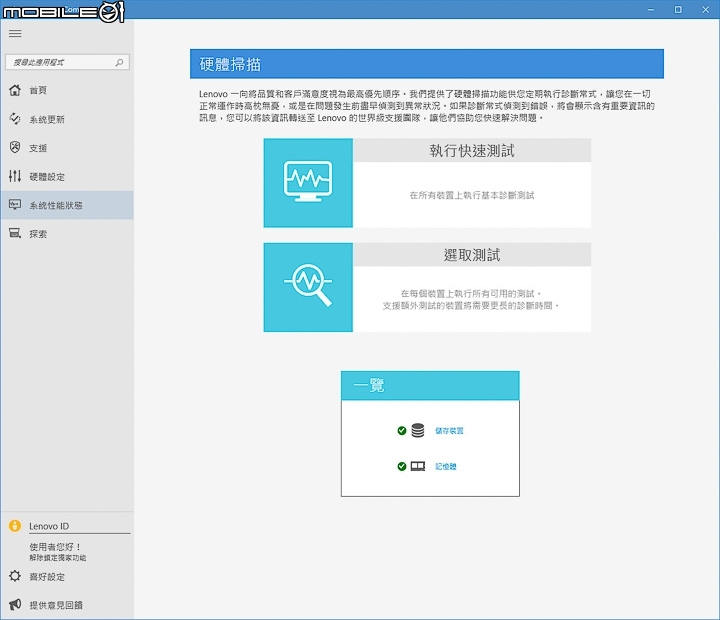This screenshot has width=720, height=620.
Task: Go to 首頁 home page
Action: [38, 90]
